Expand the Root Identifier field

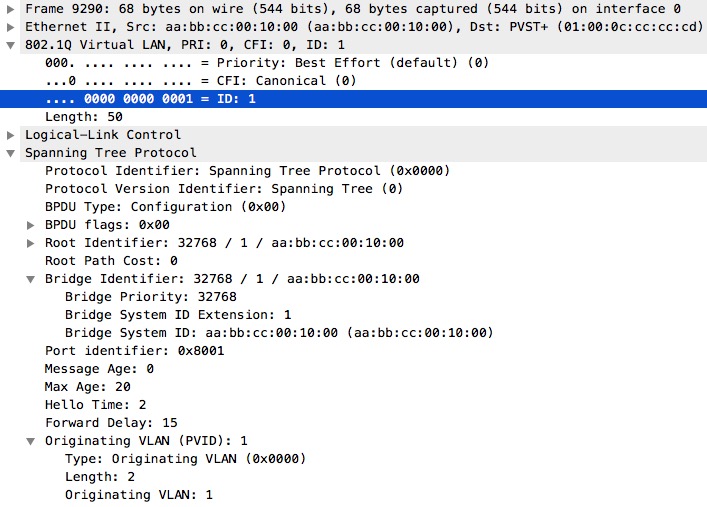click(x=31, y=243)
